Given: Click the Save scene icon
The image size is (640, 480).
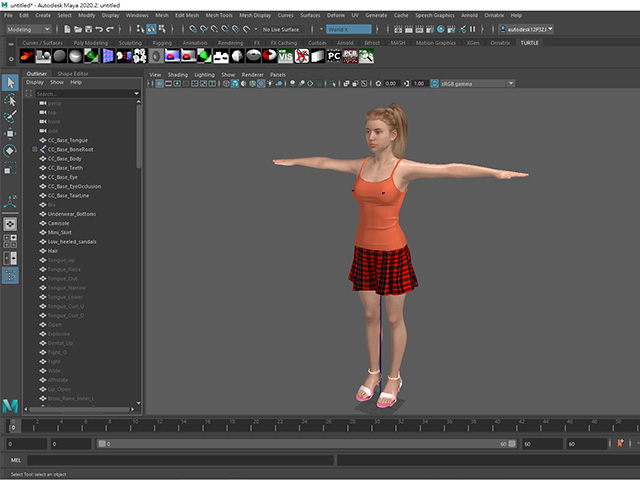Looking at the screenshot, I should (x=89, y=29).
